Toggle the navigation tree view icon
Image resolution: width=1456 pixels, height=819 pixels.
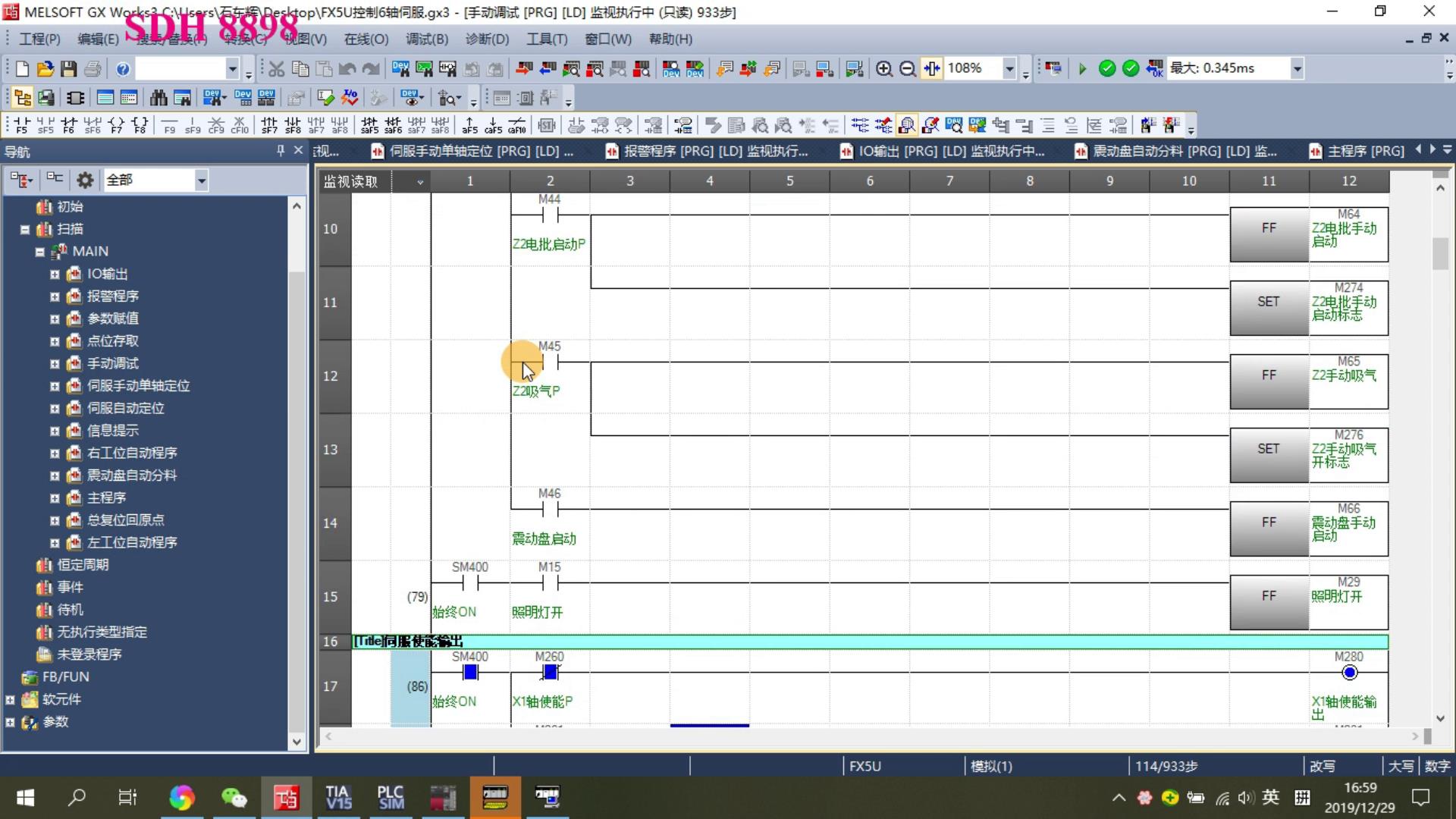(x=22, y=98)
